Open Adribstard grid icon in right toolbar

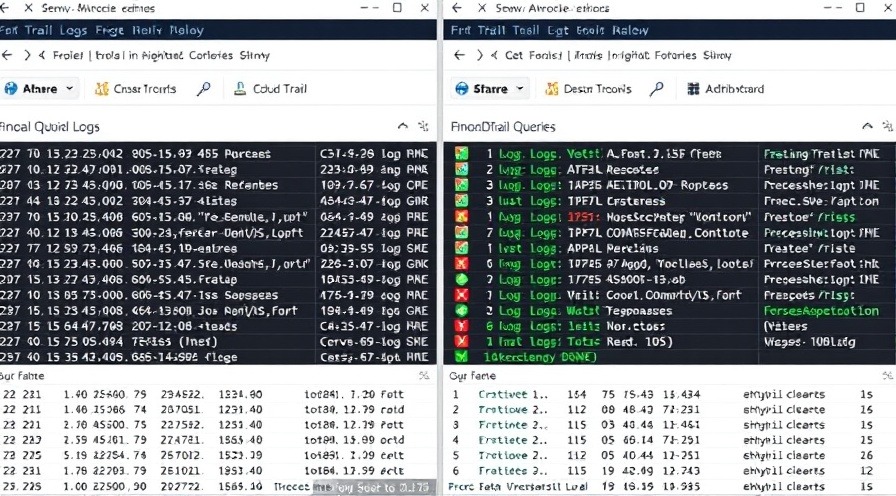(x=693, y=89)
